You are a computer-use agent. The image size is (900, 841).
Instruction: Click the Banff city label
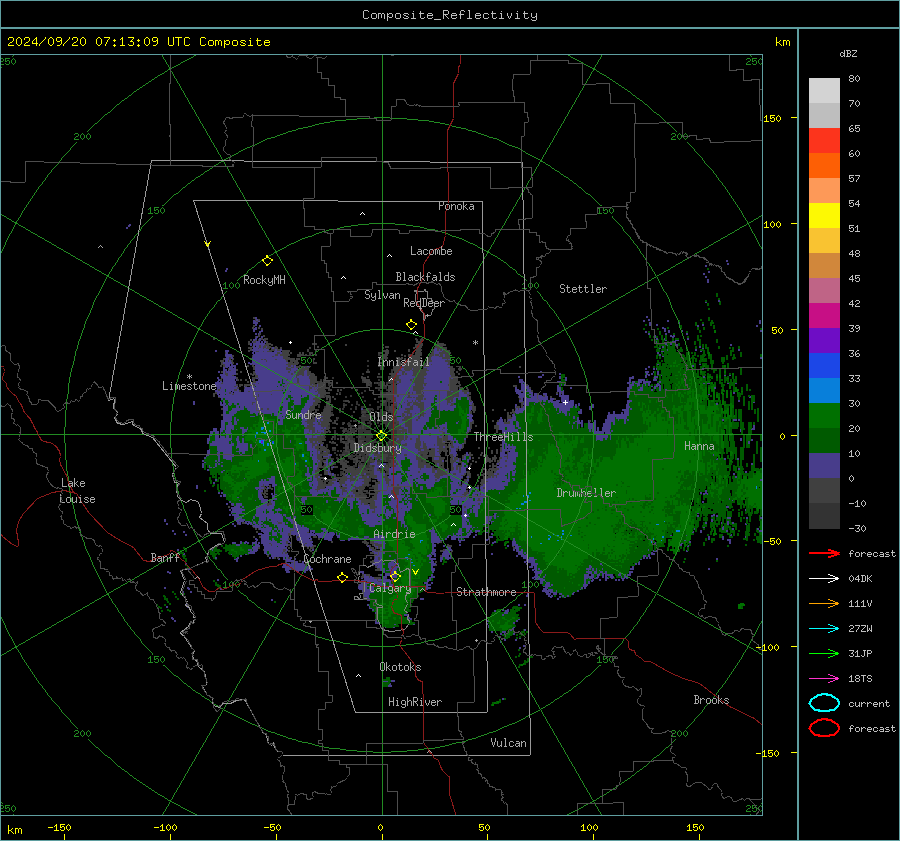165,557
